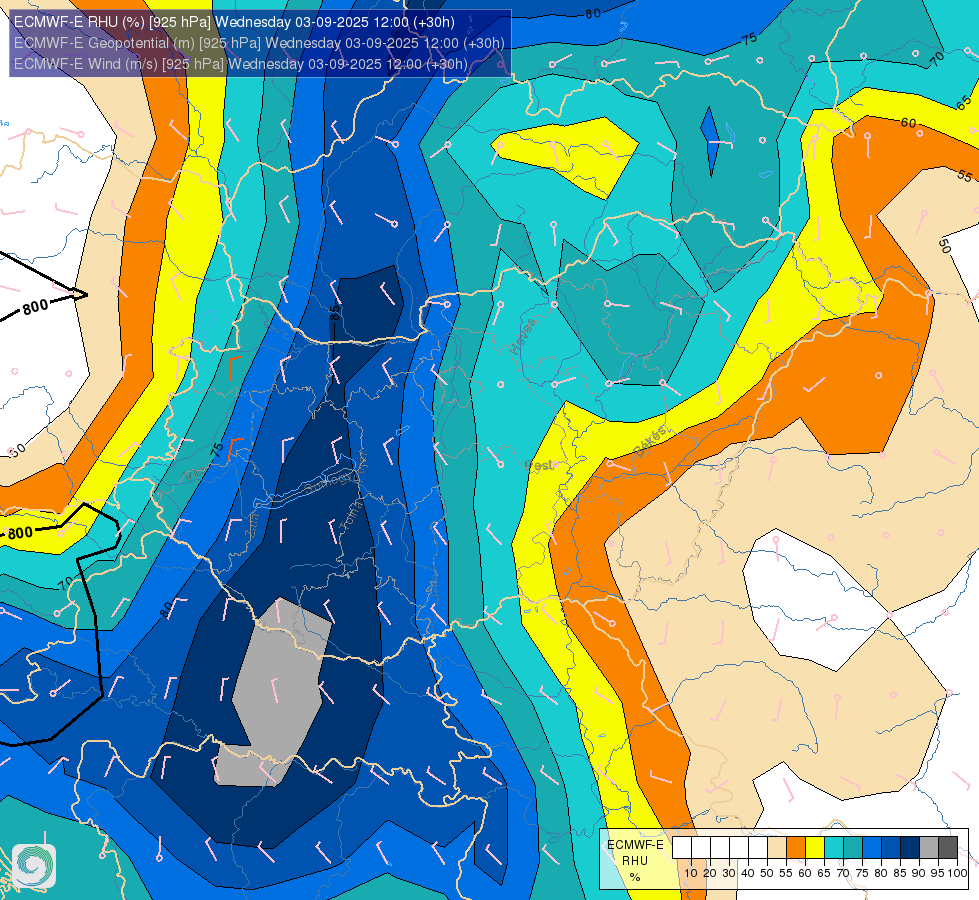Click the legend value 100
This screenshot has width=979, height=900.
click(958, 873)
